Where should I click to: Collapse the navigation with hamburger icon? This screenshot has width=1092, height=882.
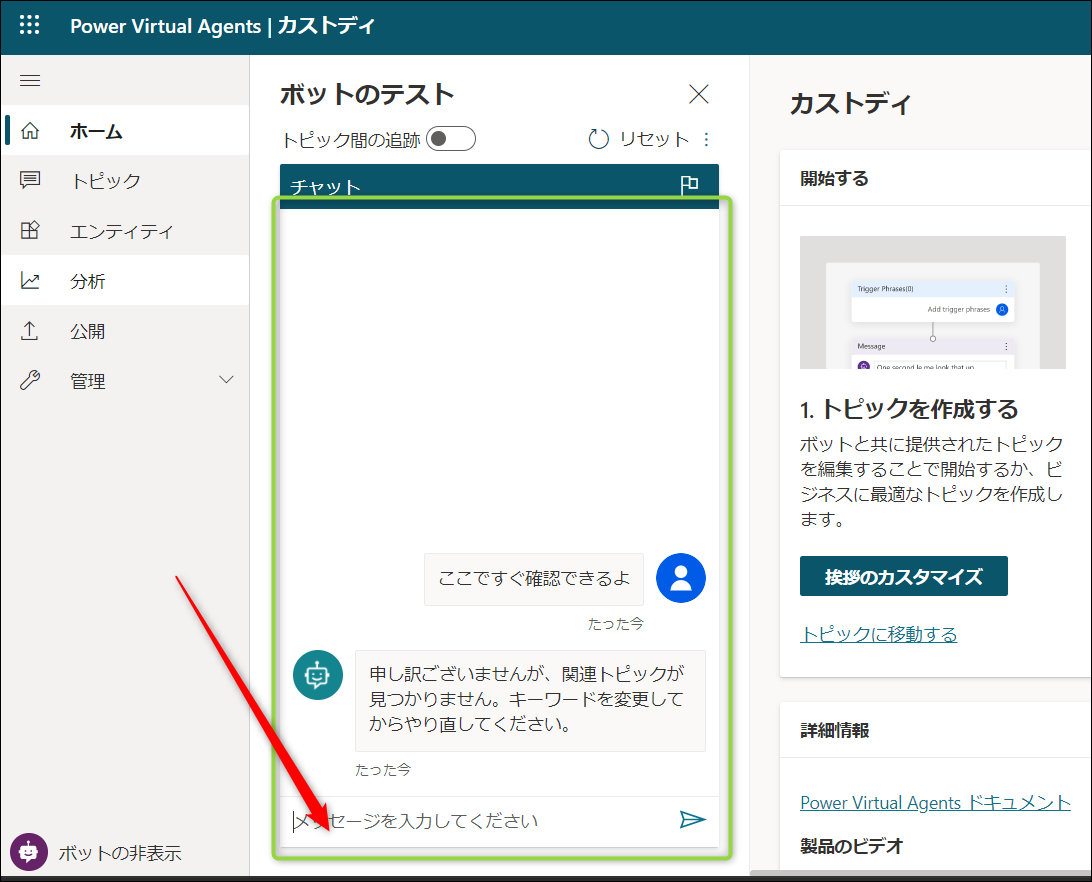point(30,81)
